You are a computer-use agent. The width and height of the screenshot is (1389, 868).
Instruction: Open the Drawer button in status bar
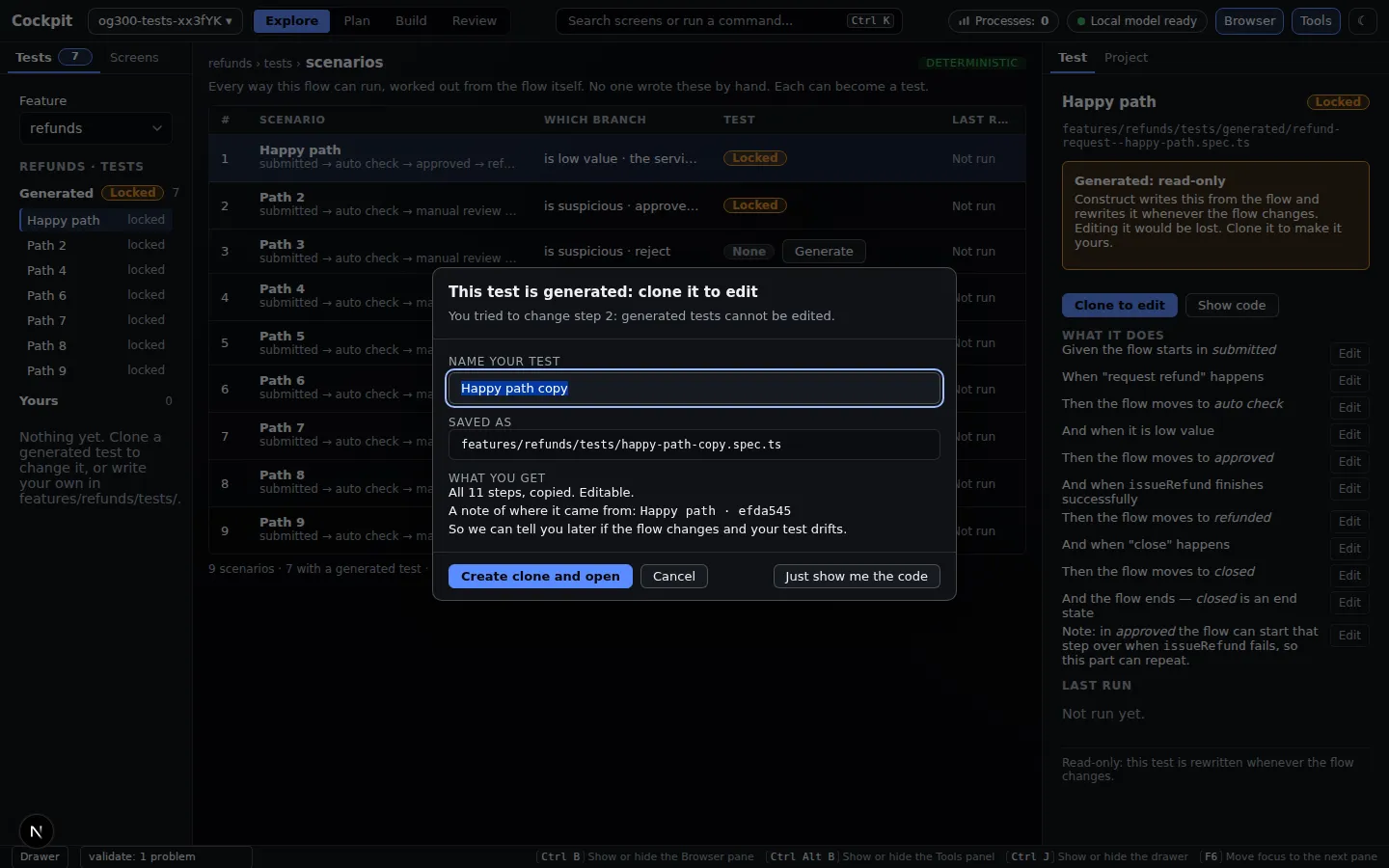[40, 856]
